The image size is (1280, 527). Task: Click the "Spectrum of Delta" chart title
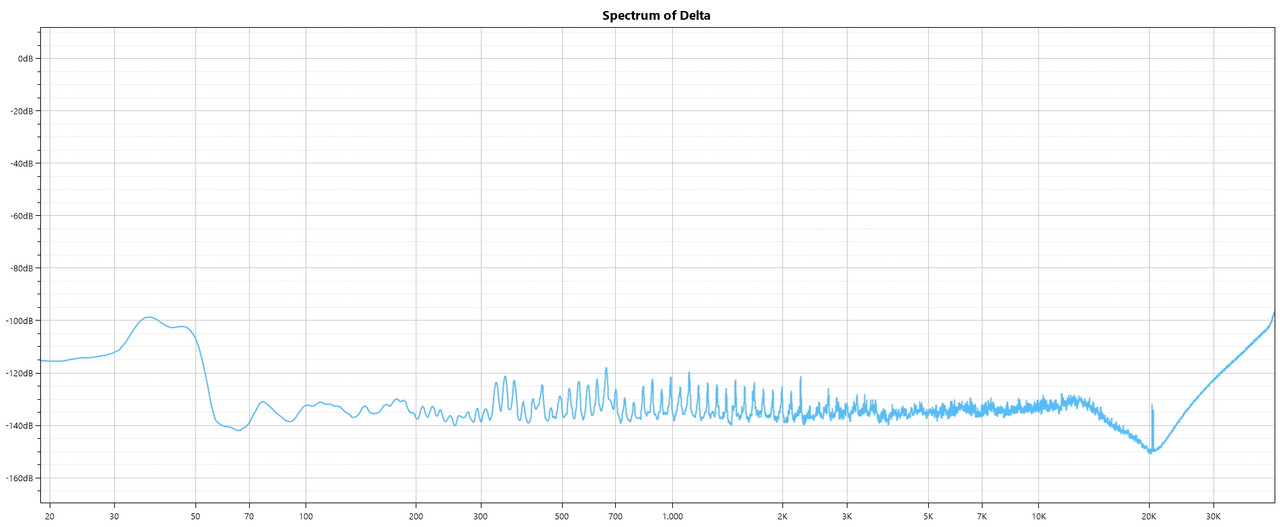pyautogui.click(x=656, y=15)
